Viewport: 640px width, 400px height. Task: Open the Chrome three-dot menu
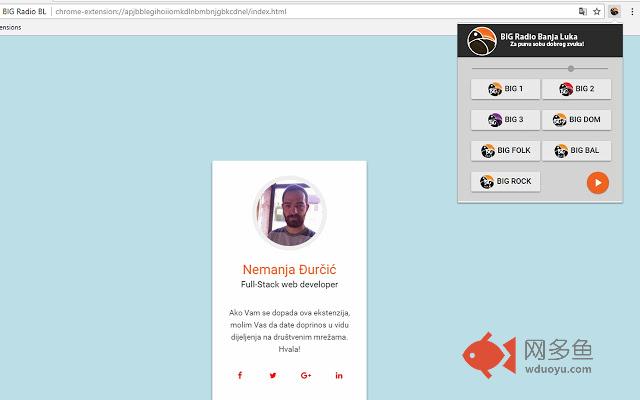[632, 11]
